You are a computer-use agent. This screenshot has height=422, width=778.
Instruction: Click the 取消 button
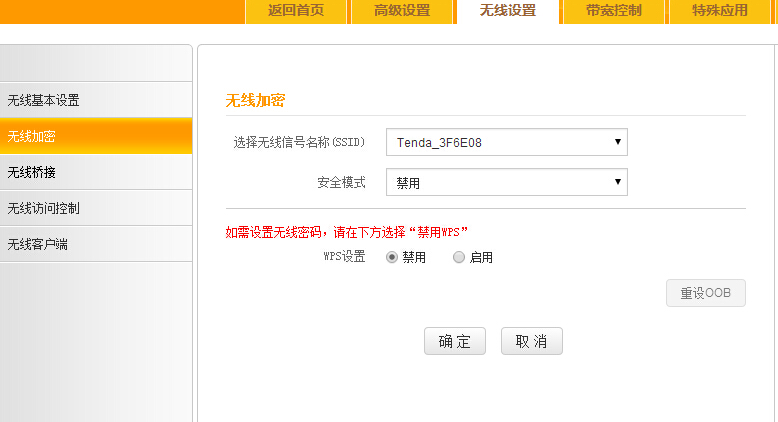[531, 341]
